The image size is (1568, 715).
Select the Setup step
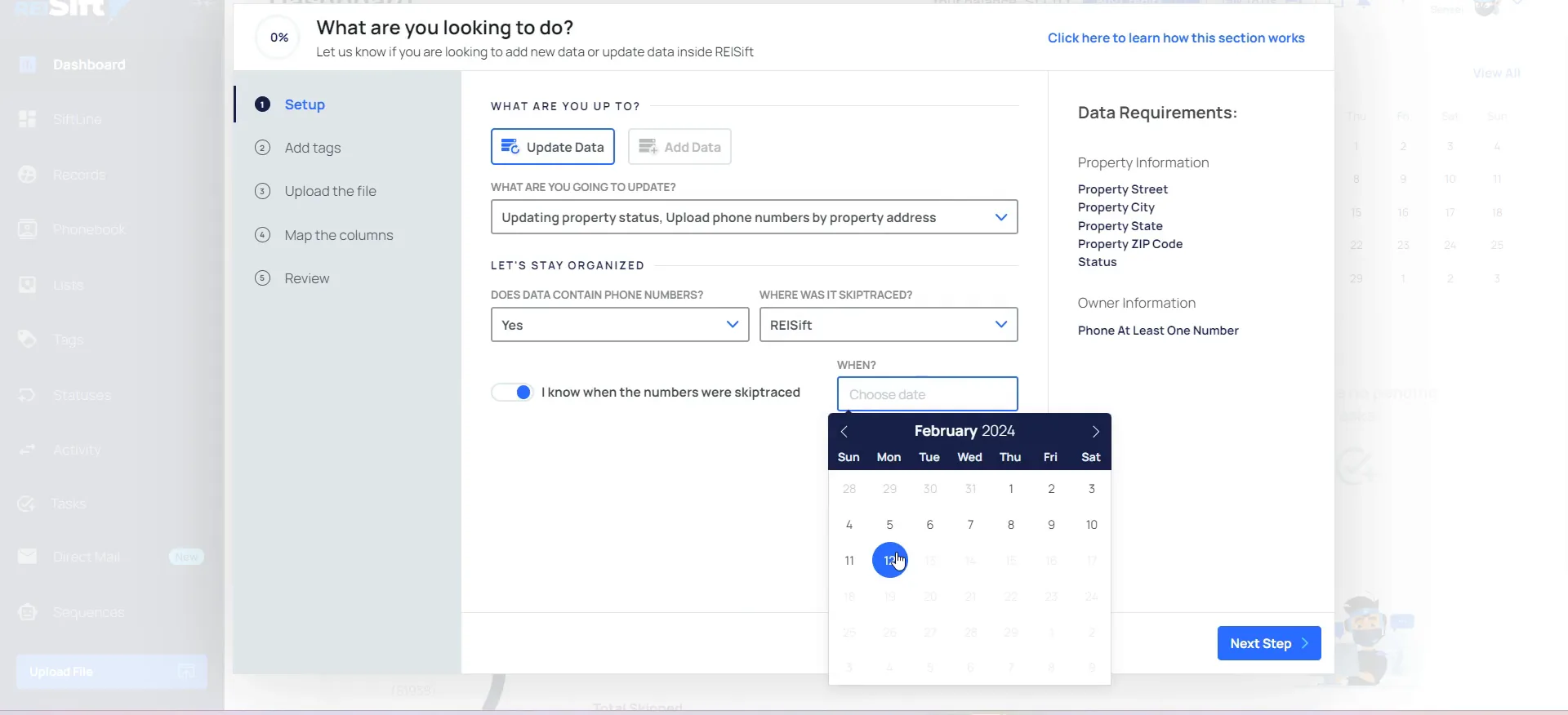305,104
